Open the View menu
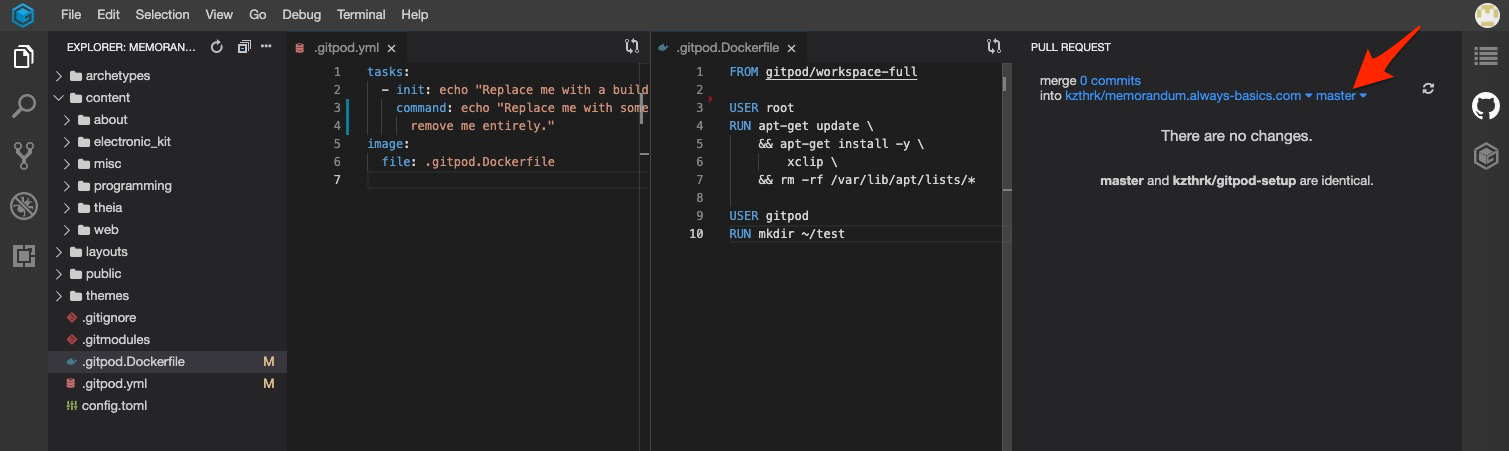The height and width of the screenshot is (451, 1509). [x=219, y=15]
